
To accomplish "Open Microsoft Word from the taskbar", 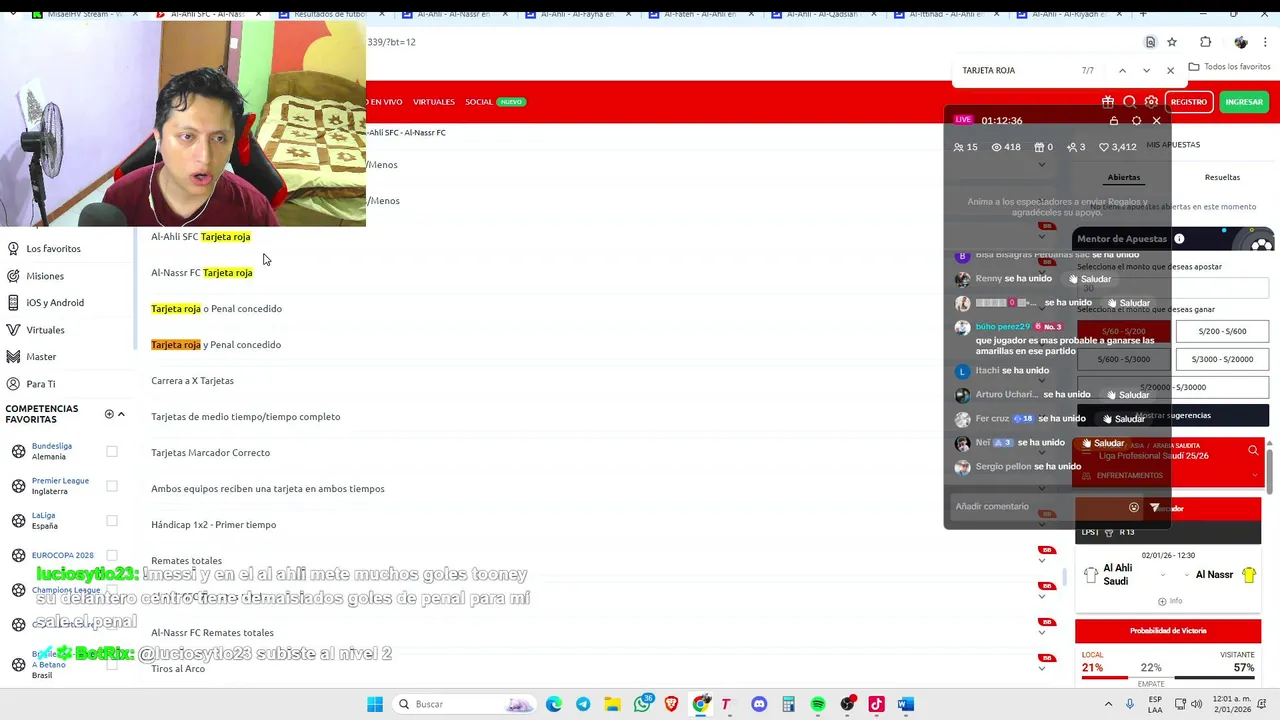I will (x=906, y=704).
